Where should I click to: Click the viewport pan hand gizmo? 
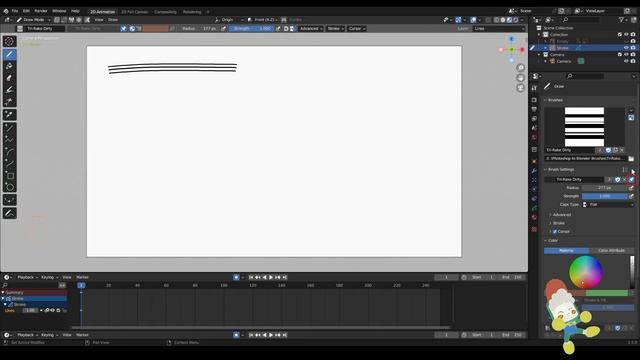[520, 78]
